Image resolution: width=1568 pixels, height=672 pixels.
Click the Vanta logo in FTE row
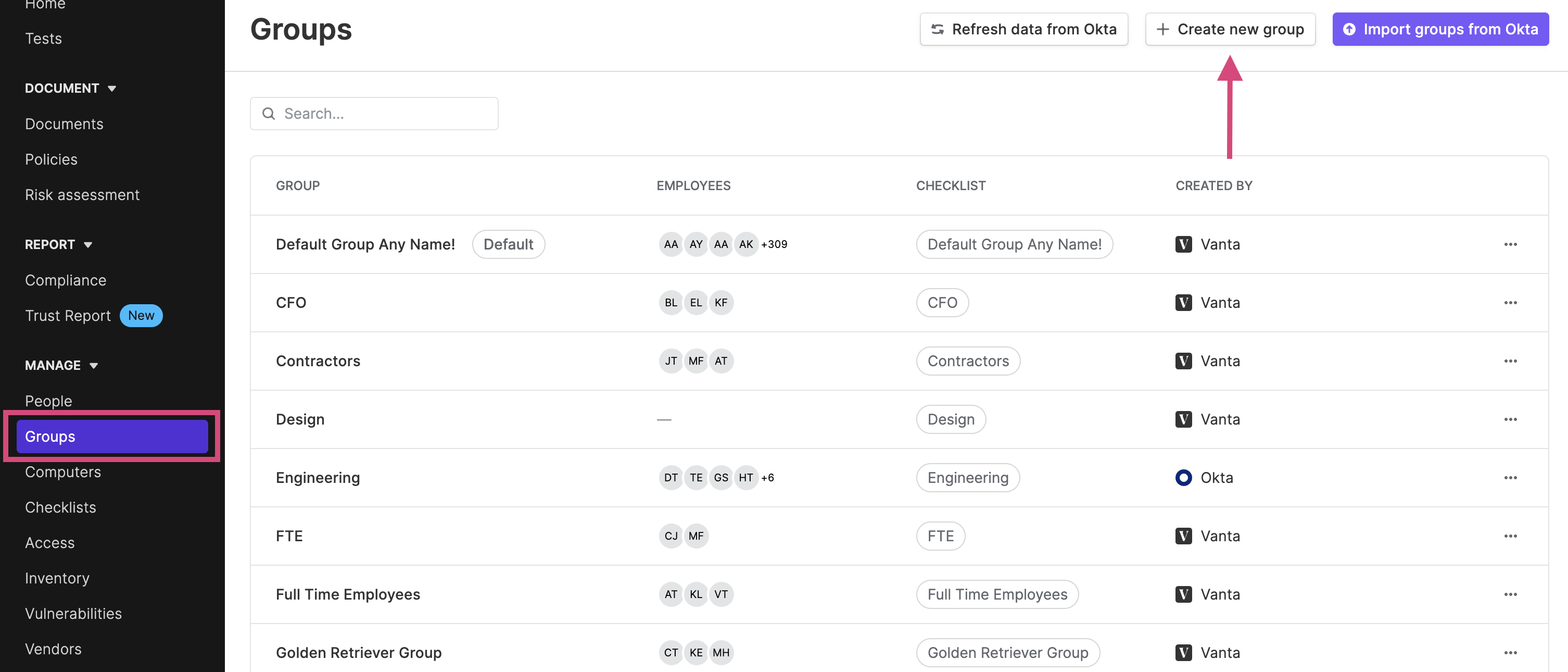(1183, 536)
